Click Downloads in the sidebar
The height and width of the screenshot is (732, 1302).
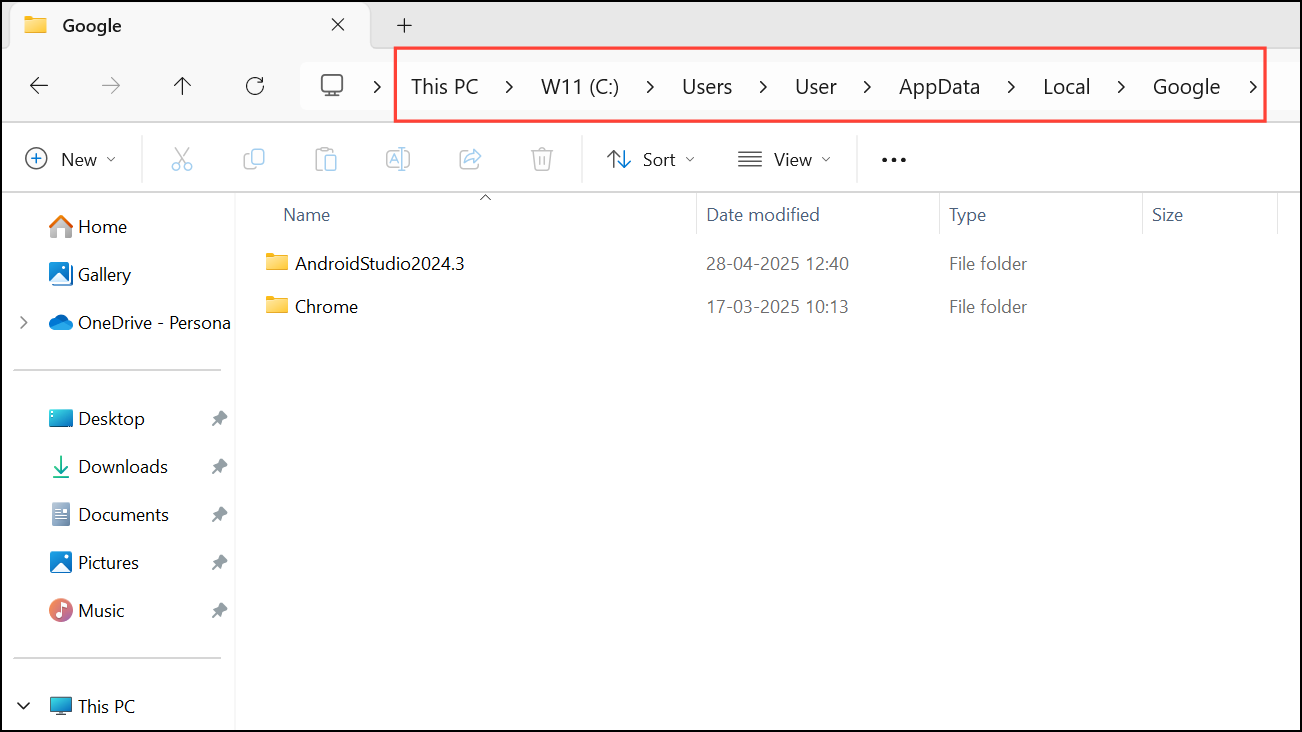point(122,466)
